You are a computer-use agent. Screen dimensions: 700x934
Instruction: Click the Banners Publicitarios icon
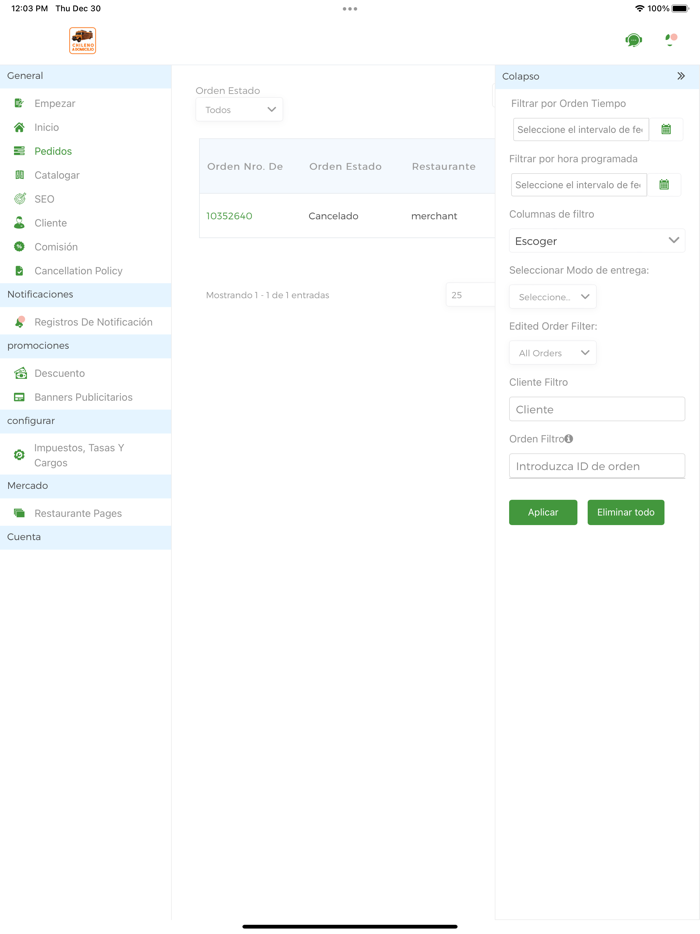coord(20,397)
